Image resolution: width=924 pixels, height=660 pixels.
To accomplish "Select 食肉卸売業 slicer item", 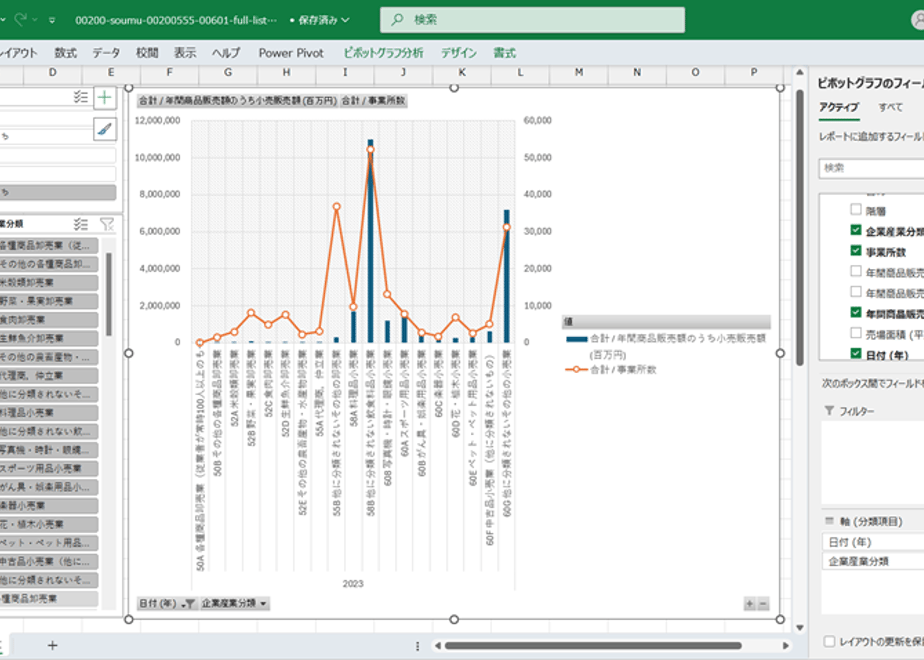I will pyautogui.click(x=48, y=319).
